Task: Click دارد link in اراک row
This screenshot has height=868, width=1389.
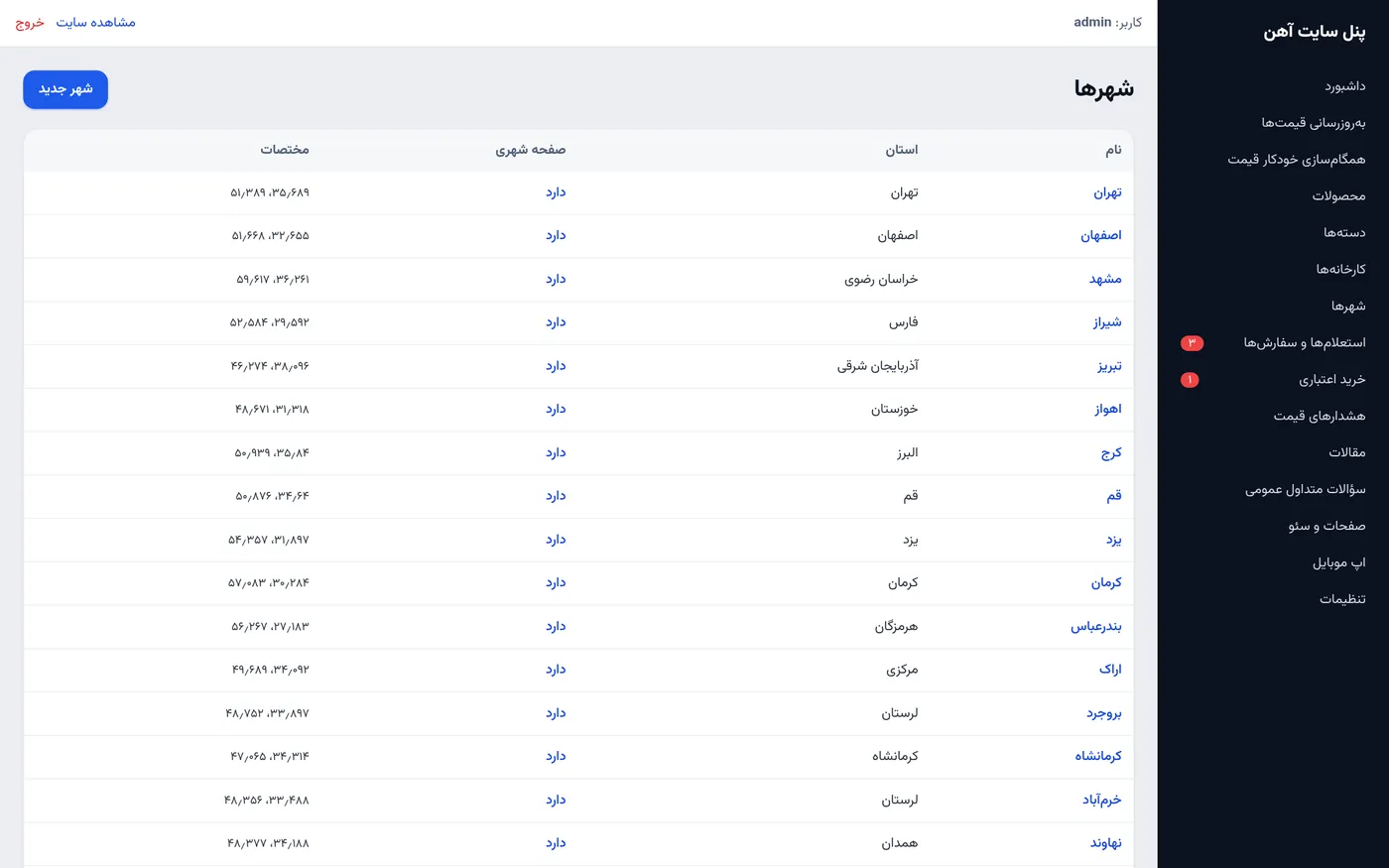Action: point(556,670)
